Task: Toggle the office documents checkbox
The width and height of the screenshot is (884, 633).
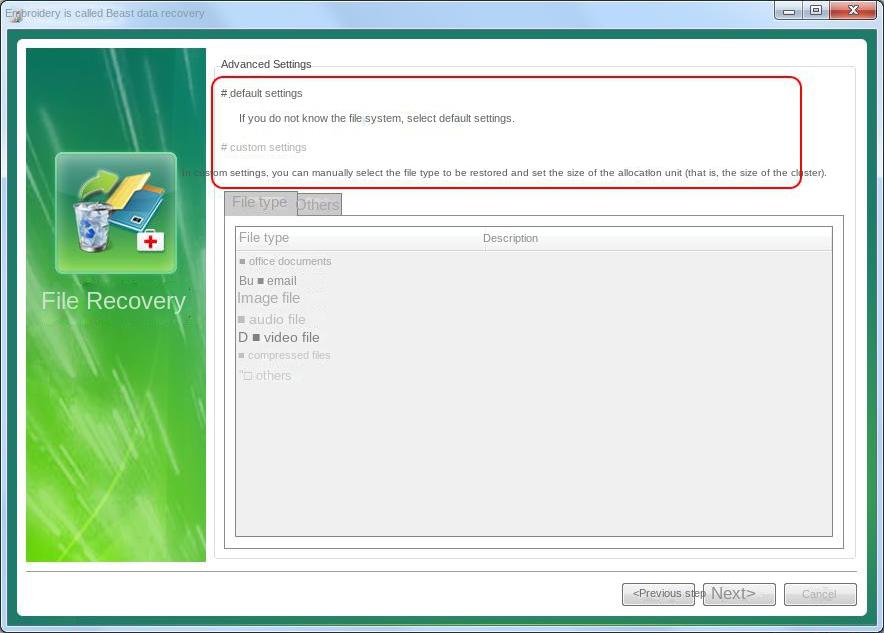Action: pyautogui.click(x=242, y=262)
